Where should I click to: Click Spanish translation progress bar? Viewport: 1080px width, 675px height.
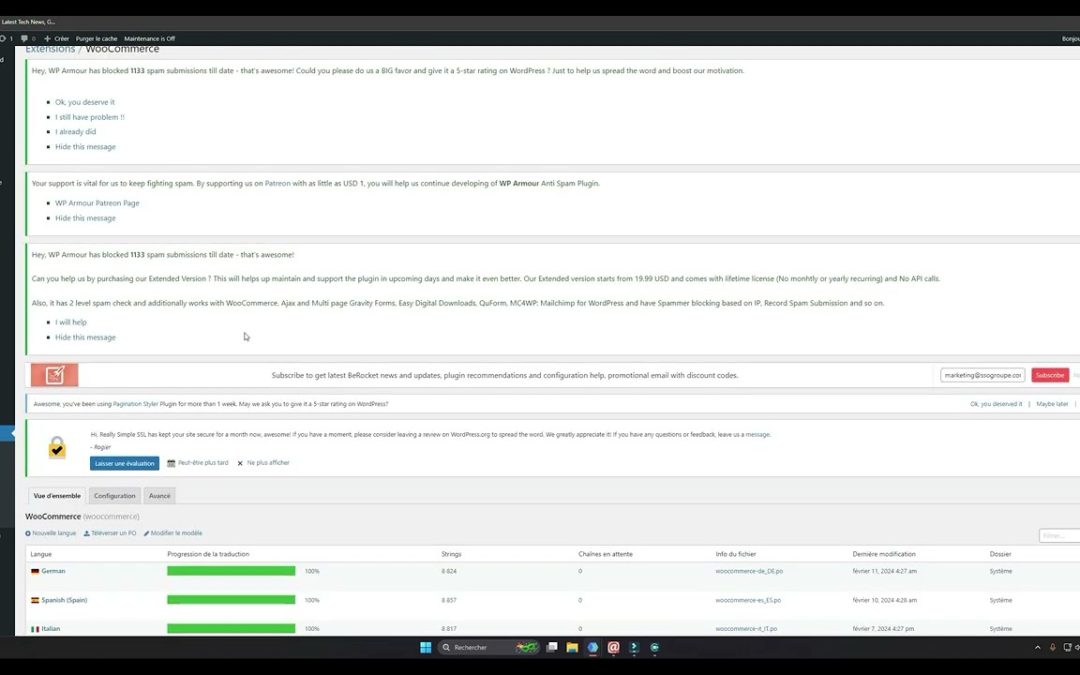point(231,600)
